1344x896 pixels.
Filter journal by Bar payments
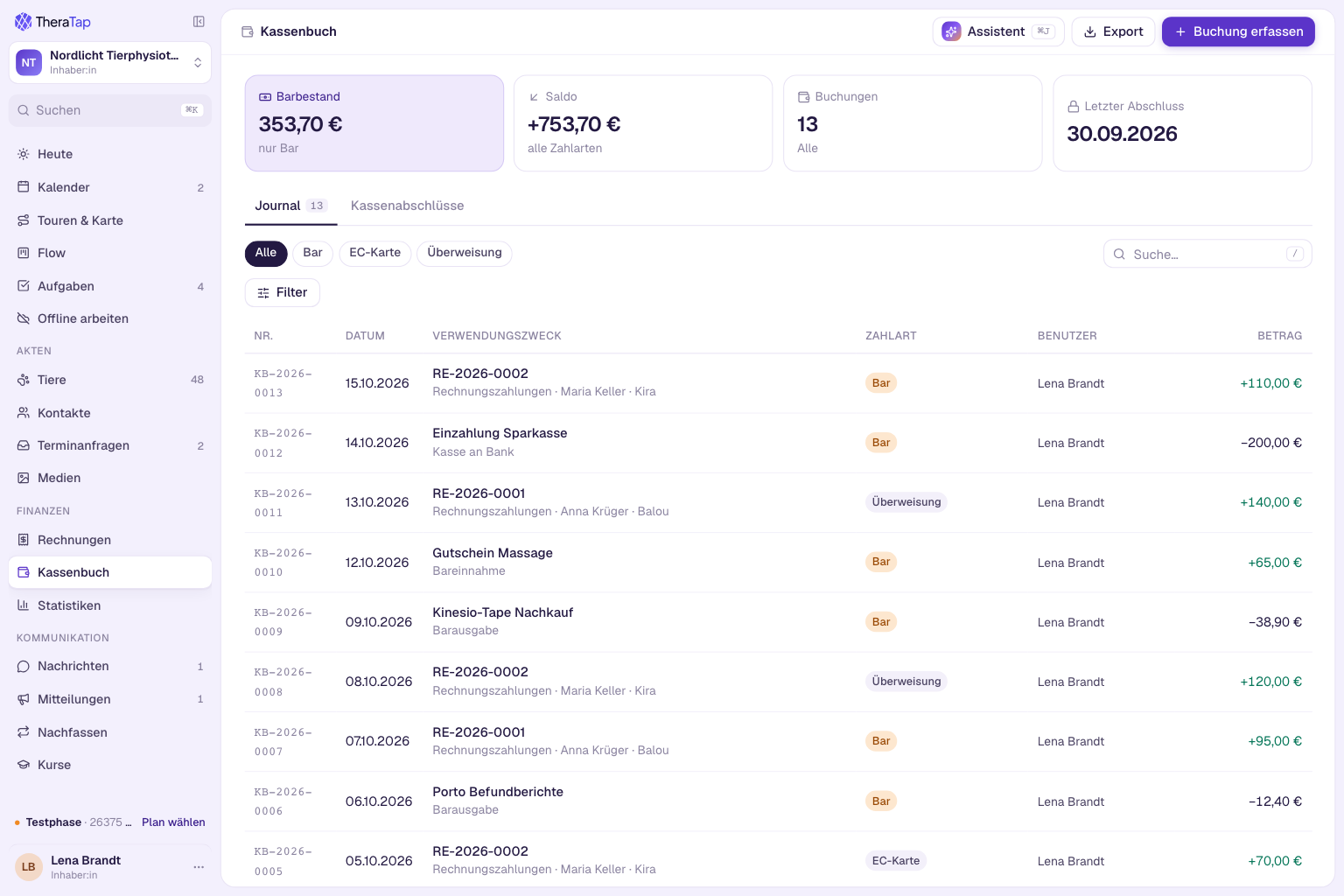pyautogui.click(x=312, y=253)
